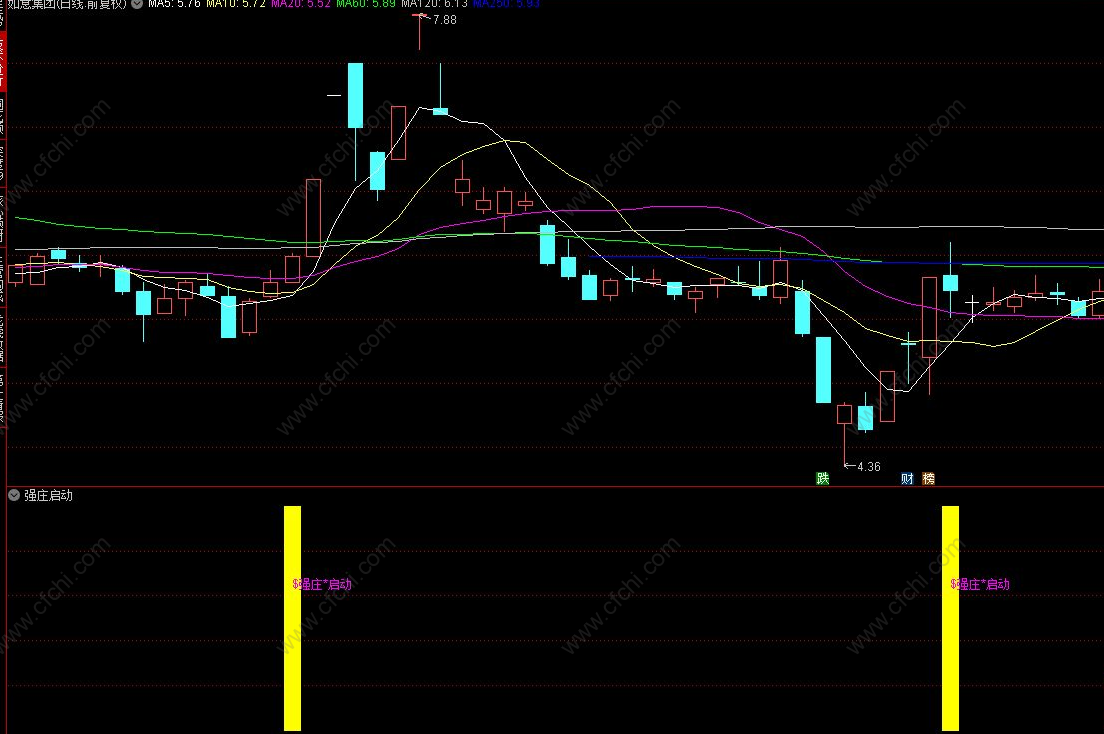1104x734 pixels.
Task: Click the orange 榜 marker icon
Action: [929, 478]
